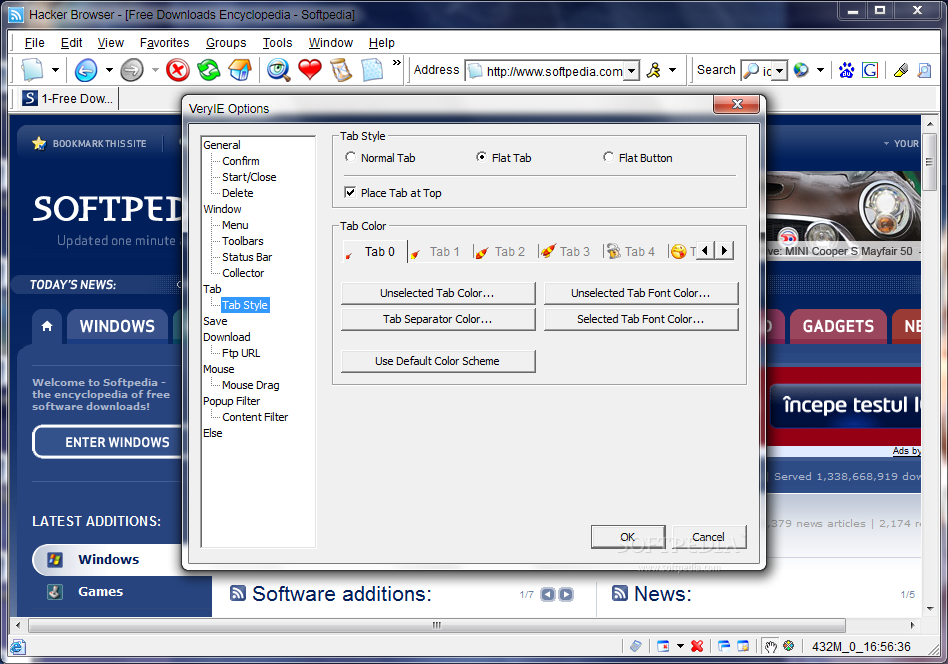Go back with the blue arrow button
Viewport: 948px width, 664px height.
(x=86, y=70)
